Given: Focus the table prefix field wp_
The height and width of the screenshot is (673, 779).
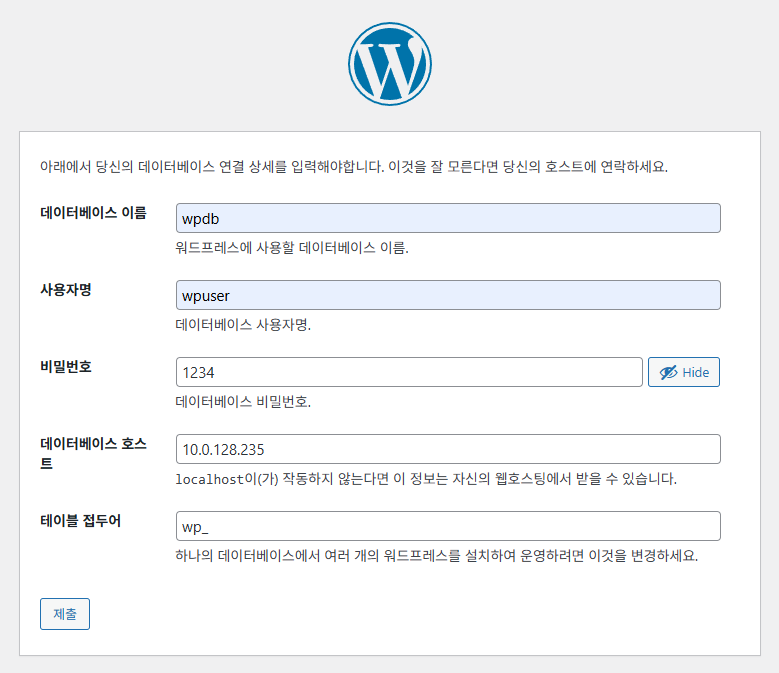Looking at the screenshot, I should [x=448, y=526].
